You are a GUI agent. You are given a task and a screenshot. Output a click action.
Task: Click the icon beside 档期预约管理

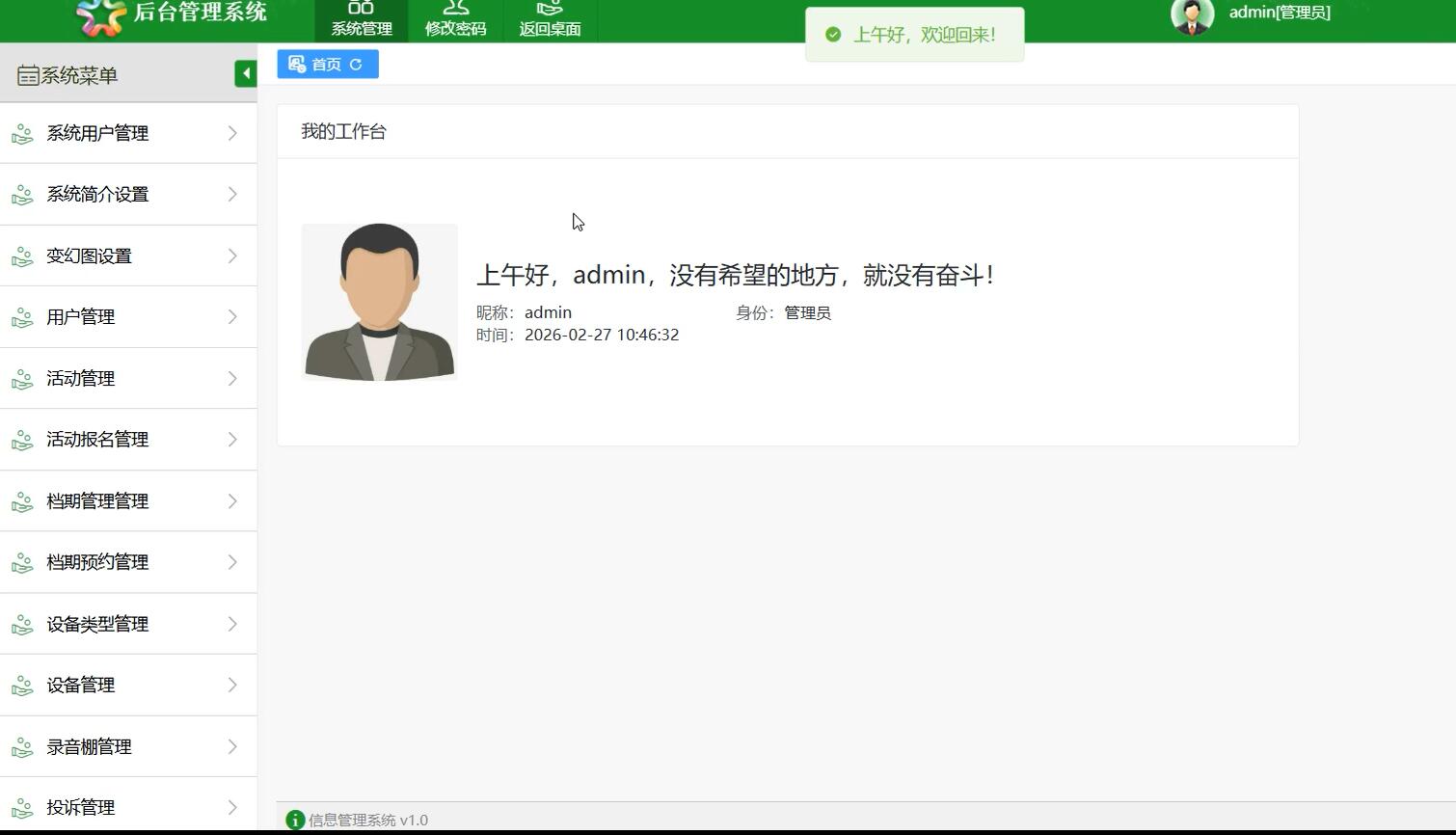click(x=22, y=562)
